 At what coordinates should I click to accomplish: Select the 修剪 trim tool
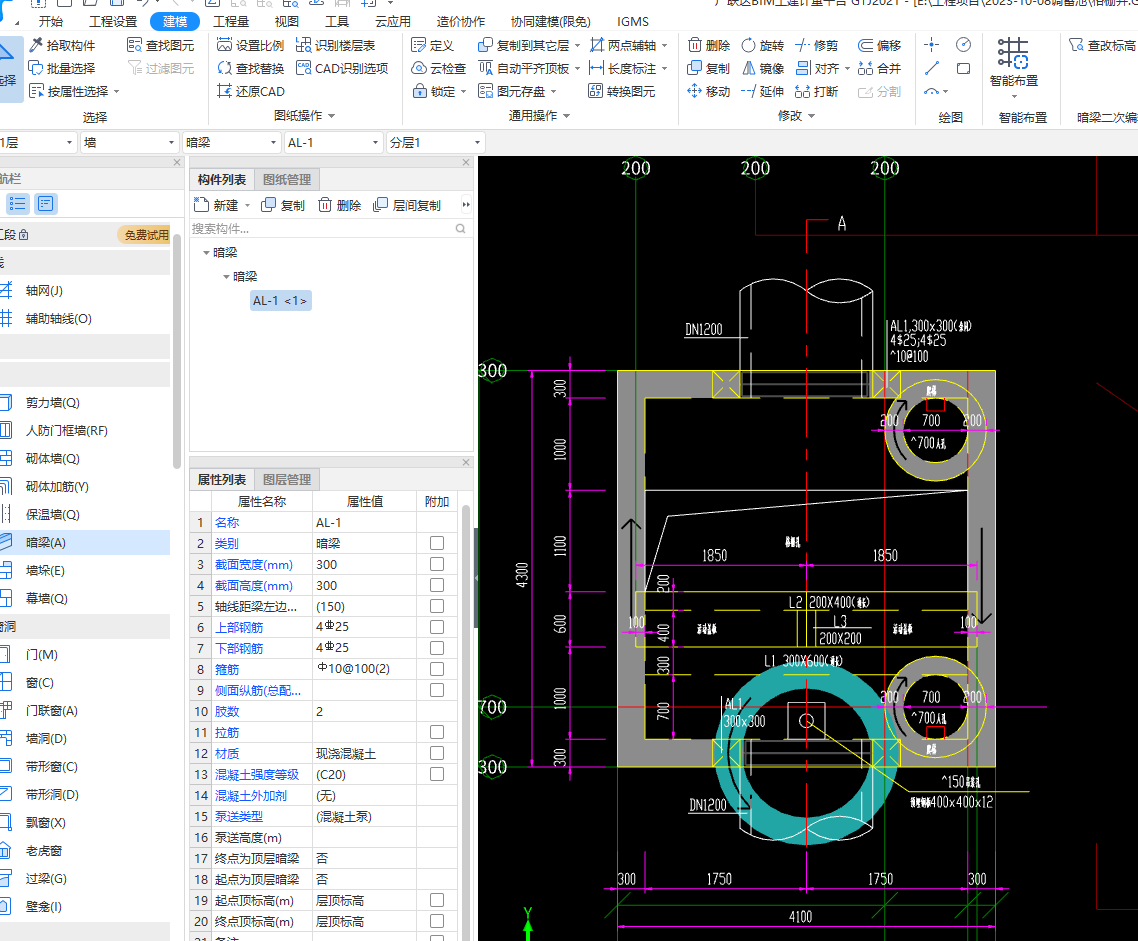click(816, 45)
